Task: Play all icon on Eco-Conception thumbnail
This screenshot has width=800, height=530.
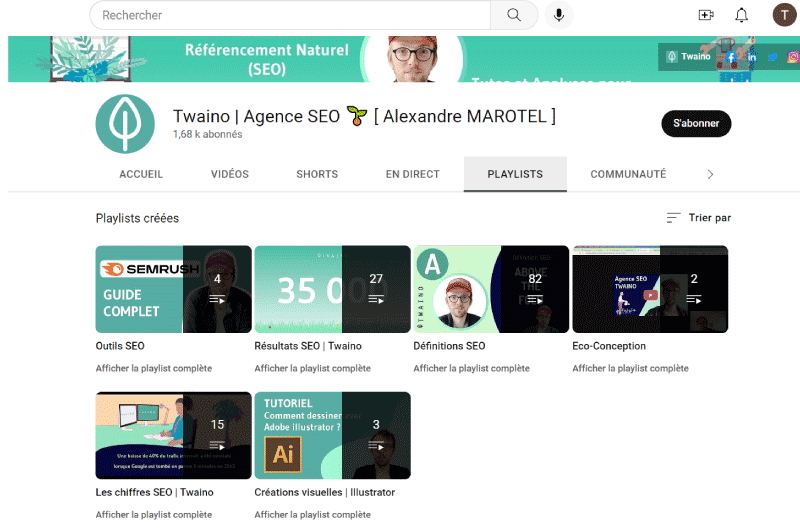Action: pos(693,299)
